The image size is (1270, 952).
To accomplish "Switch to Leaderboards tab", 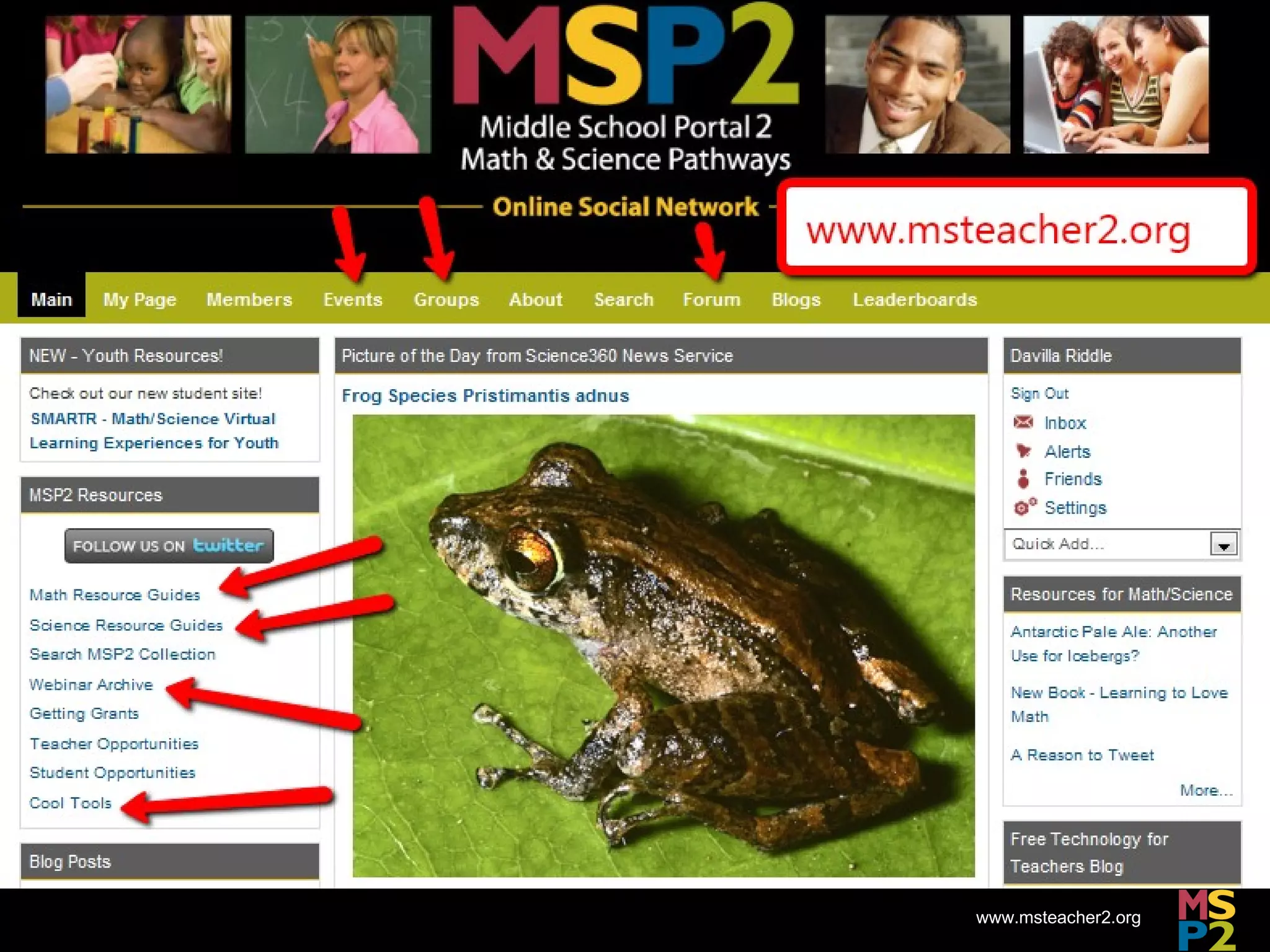I will [915, 299].
